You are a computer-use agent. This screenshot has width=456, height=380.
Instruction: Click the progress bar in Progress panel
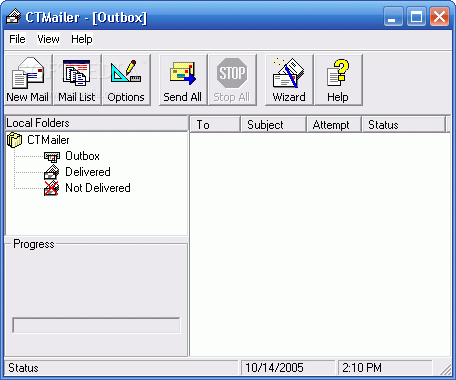tap(96, 325)
